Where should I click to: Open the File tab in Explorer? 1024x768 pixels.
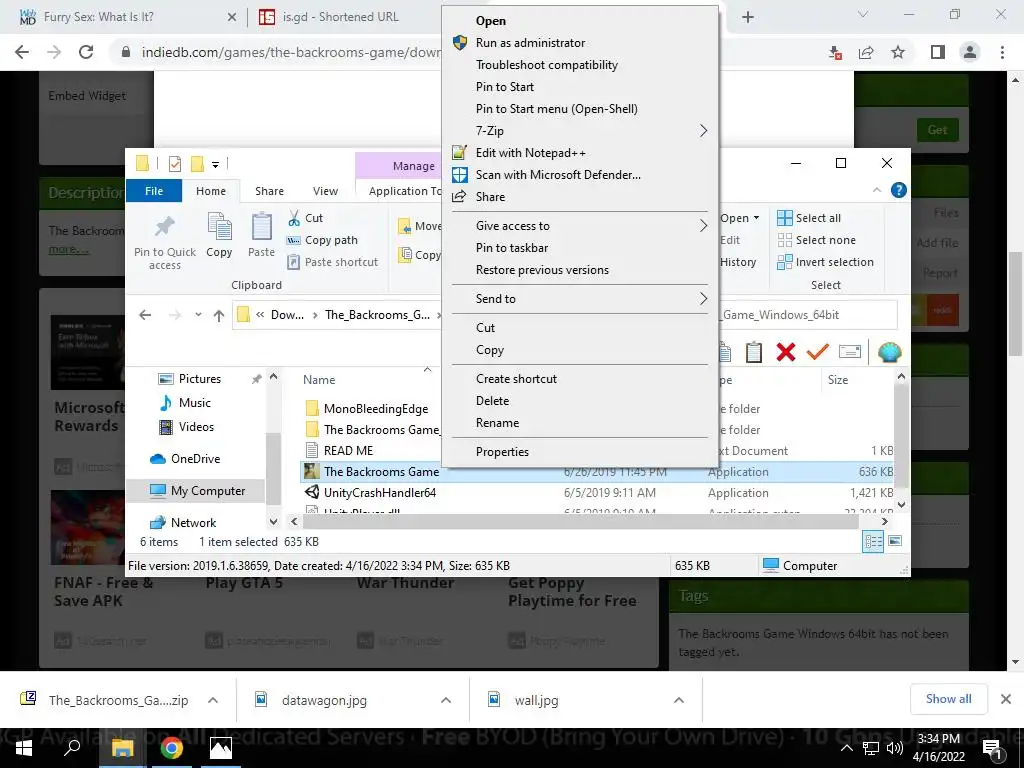point(154,191)
